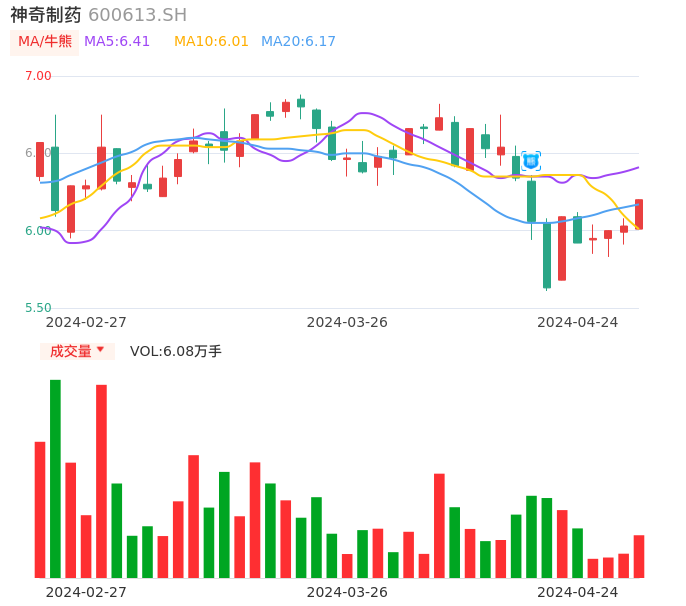Click the 2024-04-24 date label under volume chart
686x606 pixels.
[x=578, y=592]
